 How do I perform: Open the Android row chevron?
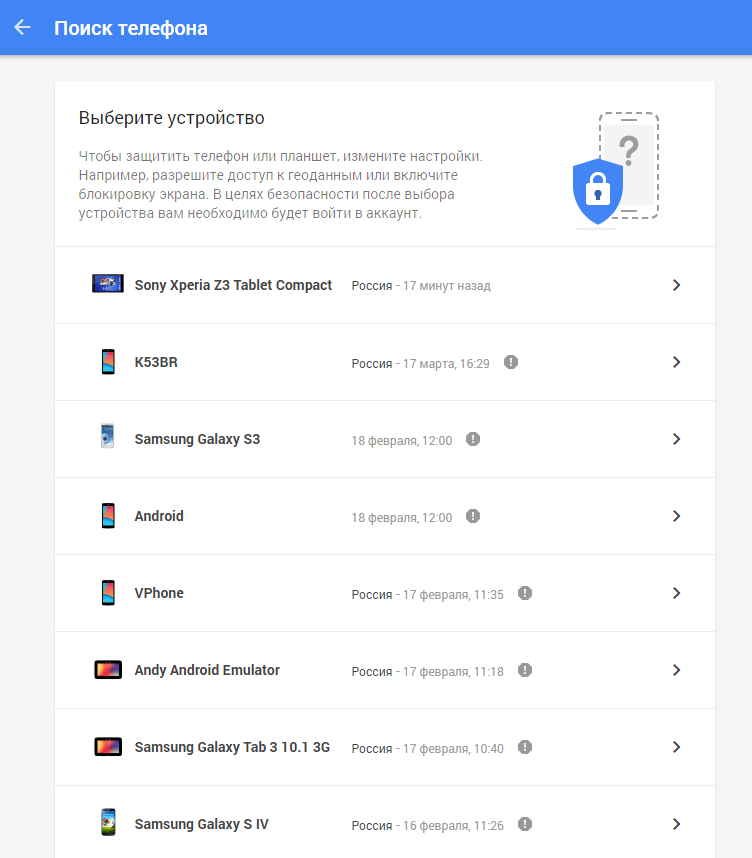[x=676, y=516]
